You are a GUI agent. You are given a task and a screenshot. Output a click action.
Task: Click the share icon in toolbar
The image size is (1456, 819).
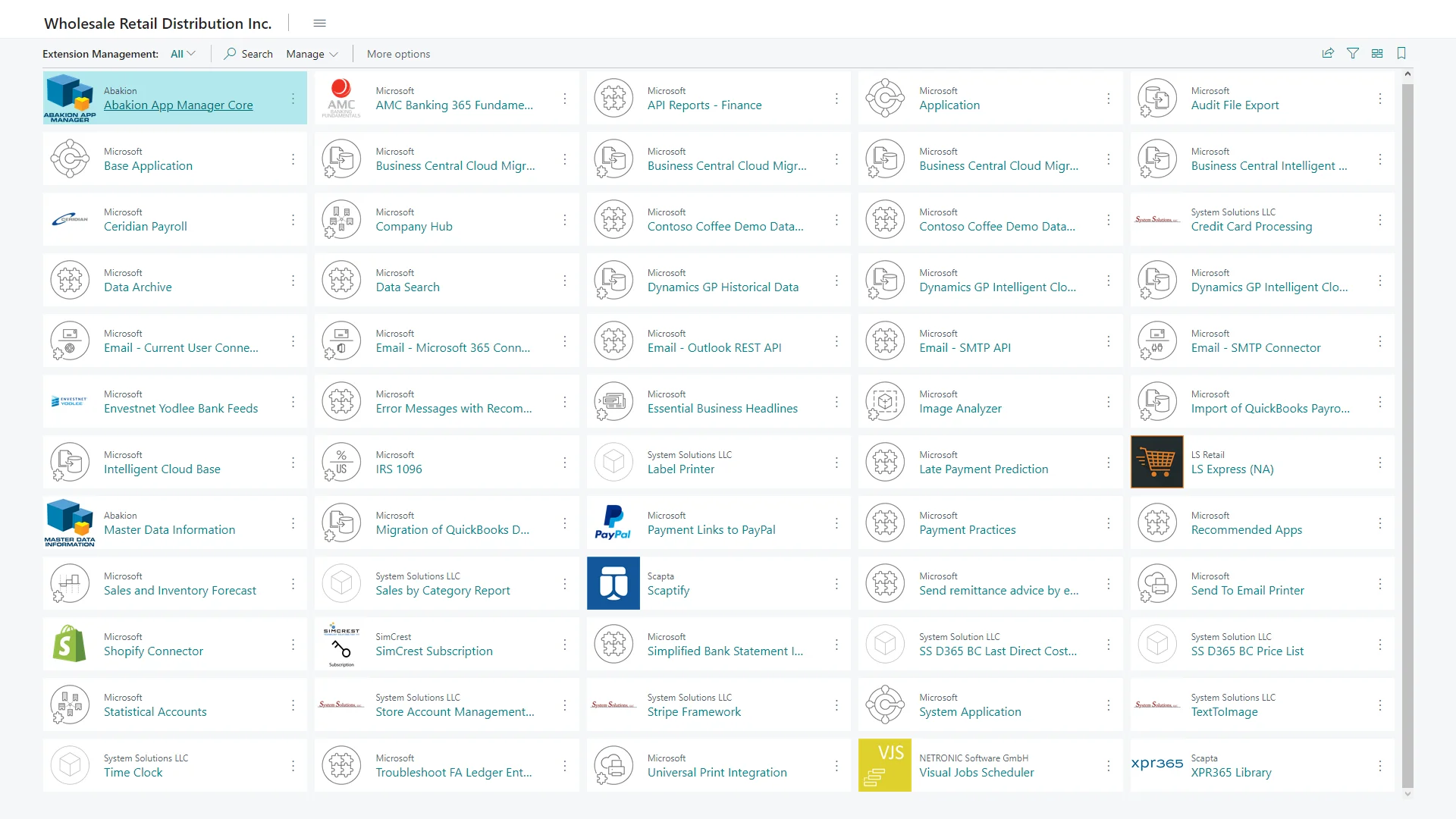[x=1328, y=53]
